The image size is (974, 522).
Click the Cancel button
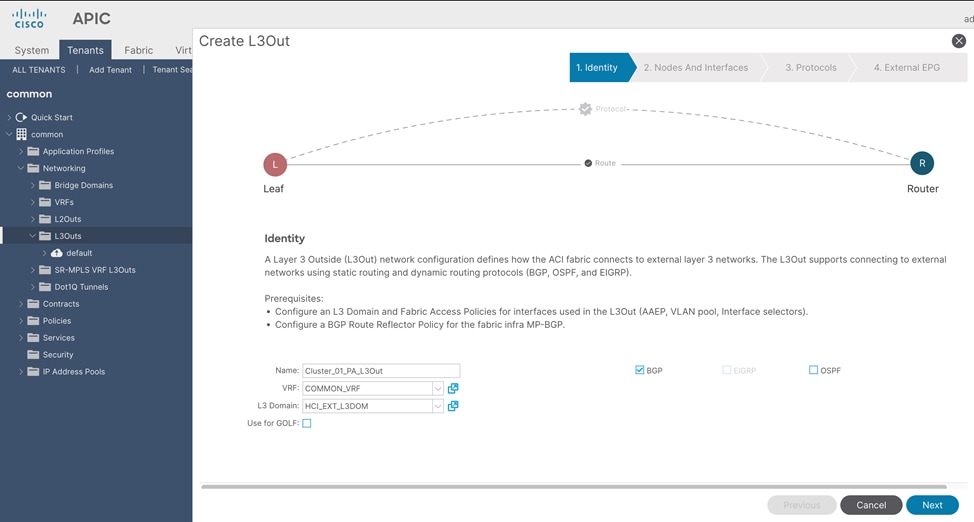tap(871, 505)
